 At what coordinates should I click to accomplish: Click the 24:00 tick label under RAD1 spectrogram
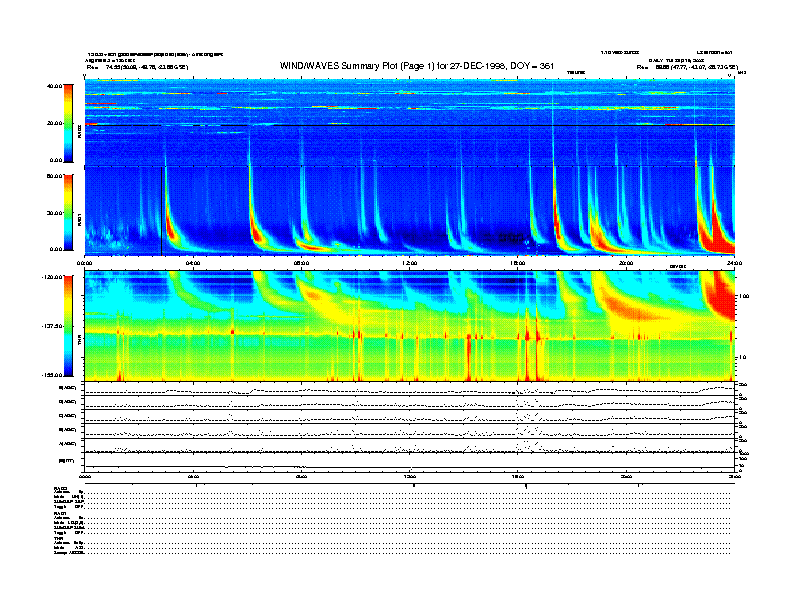tap(734, 263)
